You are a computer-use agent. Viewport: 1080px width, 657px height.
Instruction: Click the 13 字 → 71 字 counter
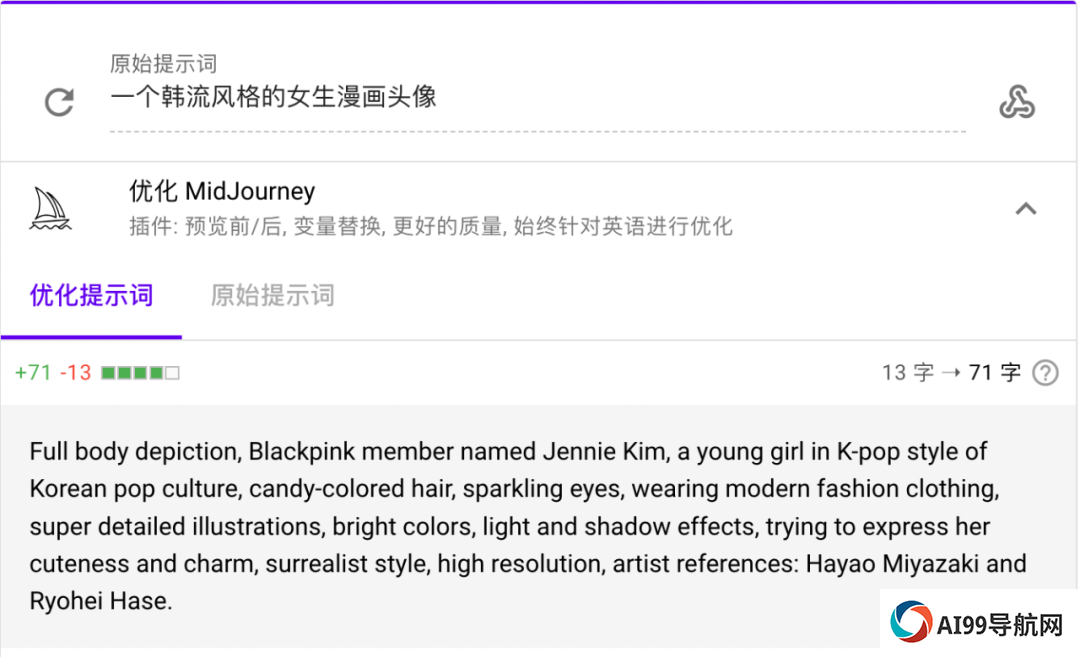[951, 373]
